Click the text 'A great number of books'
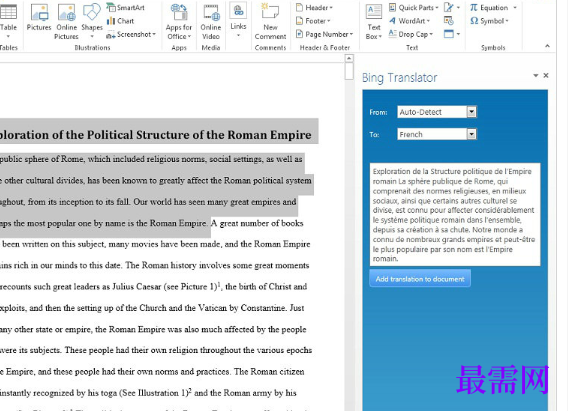Image resolution: width=568 pixels, height=411 pixels. click(257, 223)
